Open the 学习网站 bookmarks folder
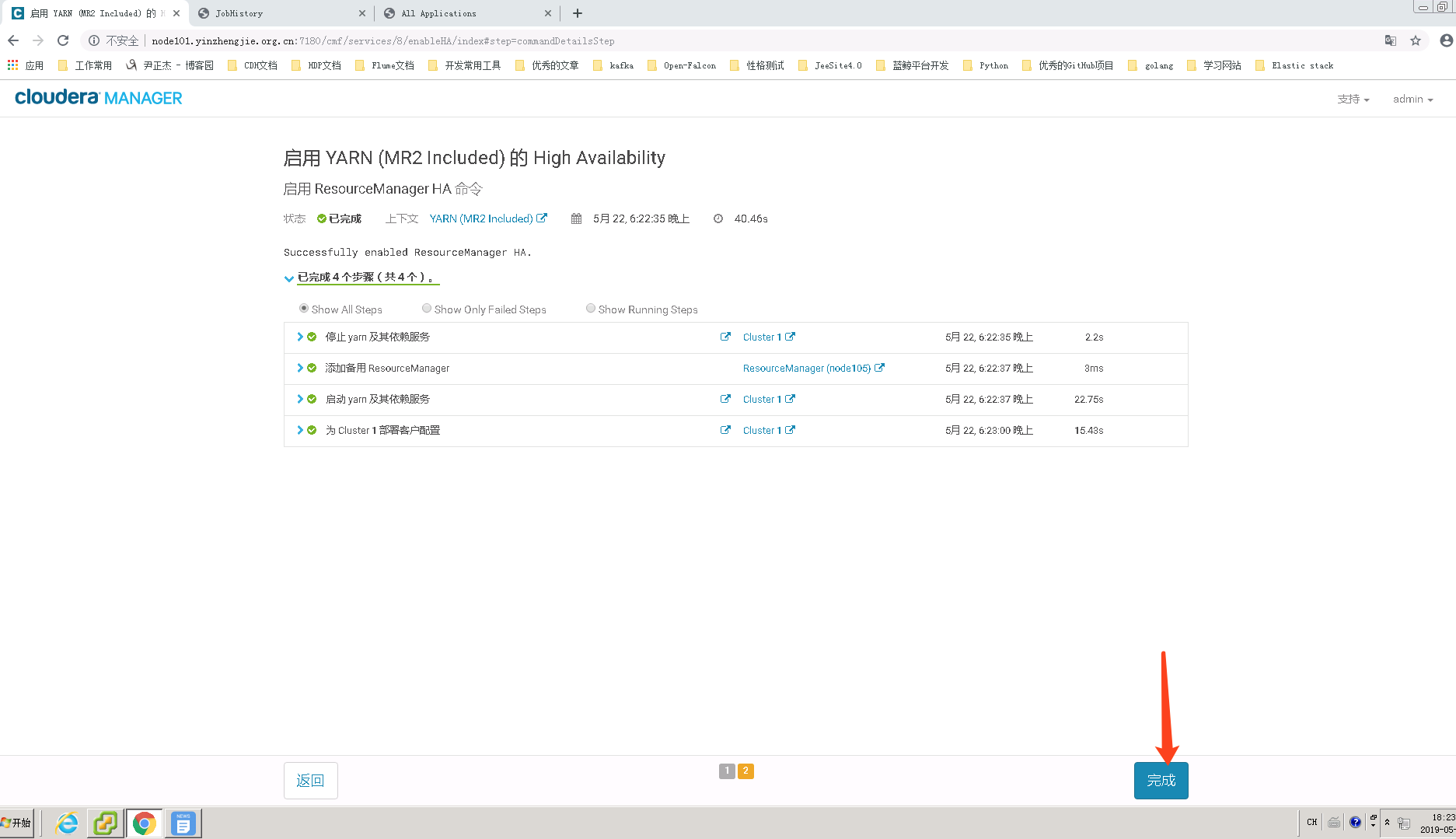This screenshot has height=839, width=1456. (x=1214, y=65)
